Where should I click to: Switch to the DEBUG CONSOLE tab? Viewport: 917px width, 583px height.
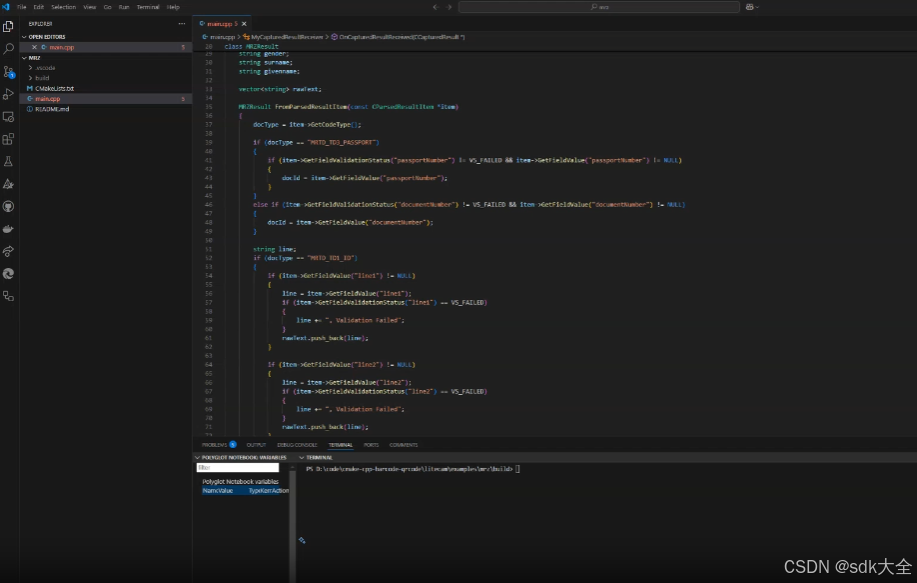click(x=297, y=445)
